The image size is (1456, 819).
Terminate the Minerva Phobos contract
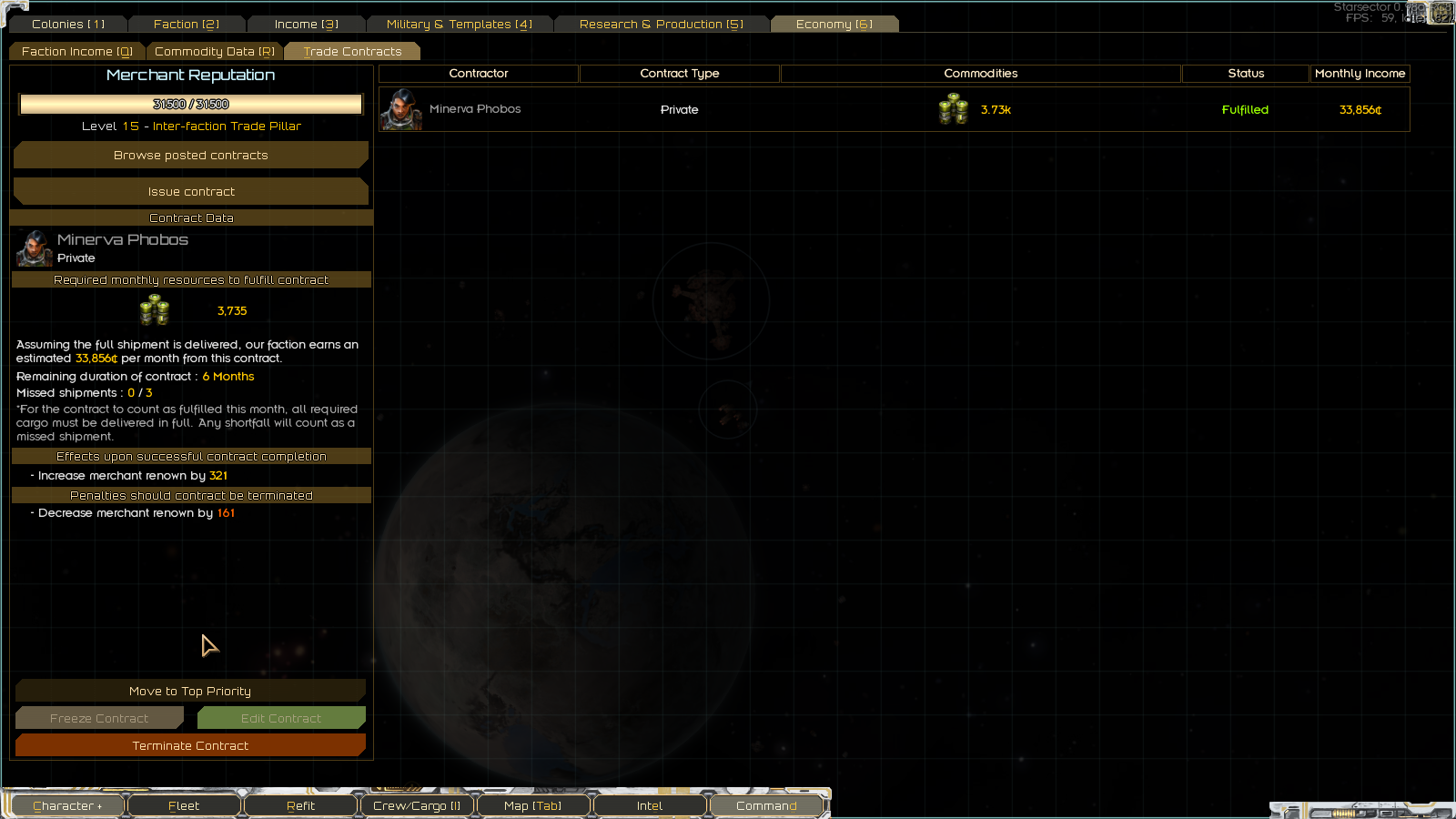[190, 746]
